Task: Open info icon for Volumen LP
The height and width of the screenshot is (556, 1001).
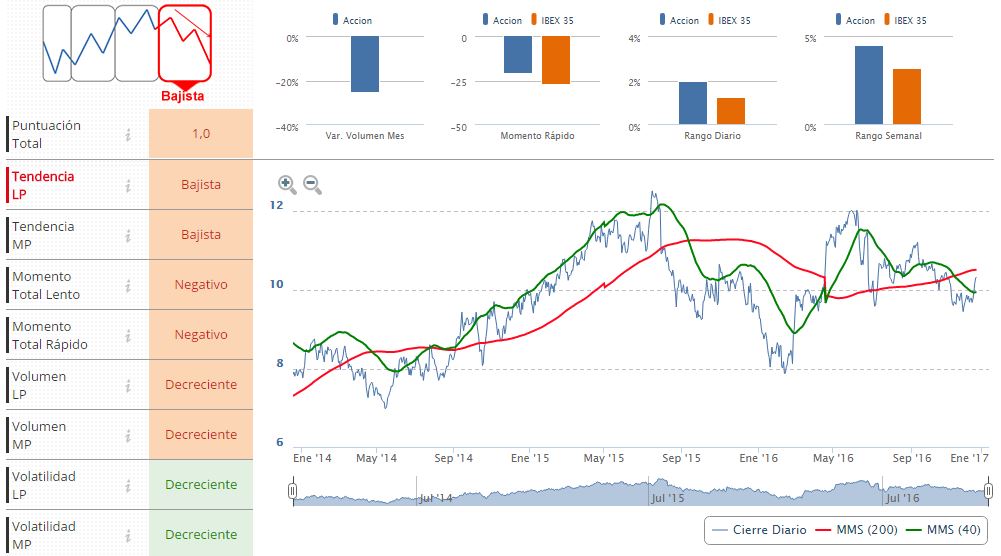Action: click(x=128, y=385)
